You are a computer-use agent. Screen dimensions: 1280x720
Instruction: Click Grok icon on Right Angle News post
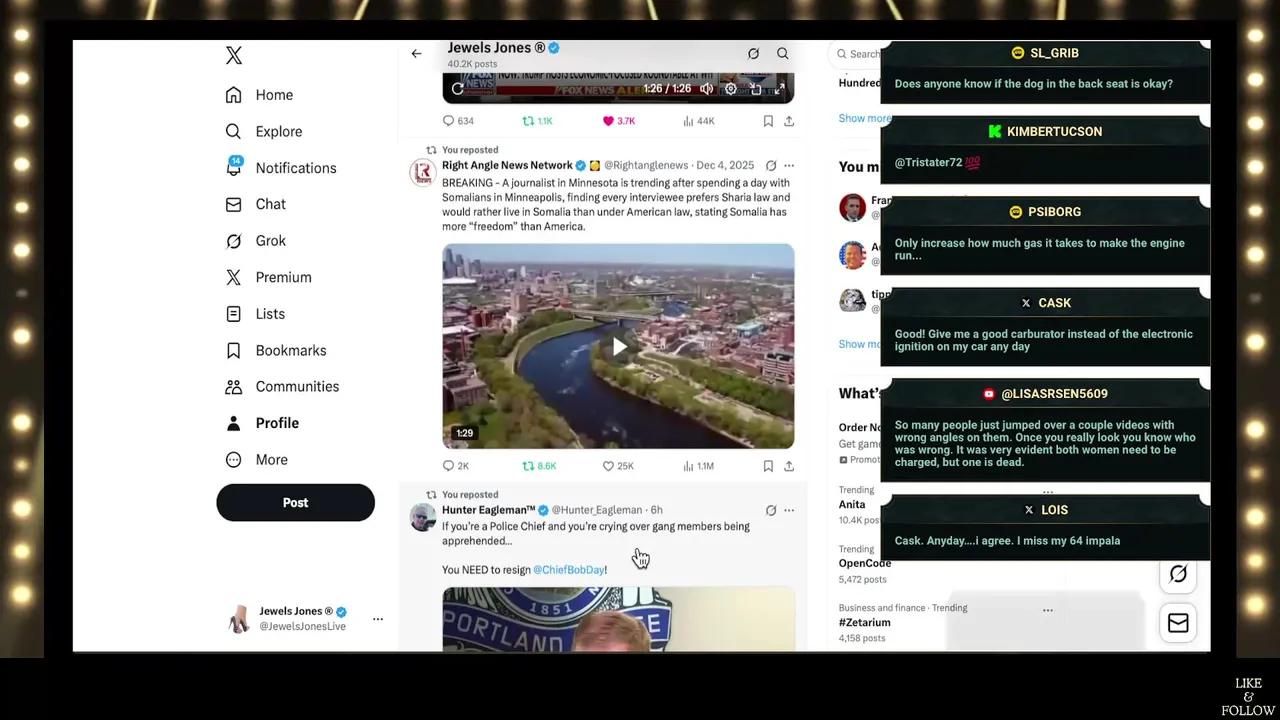[x=771, y=166]
